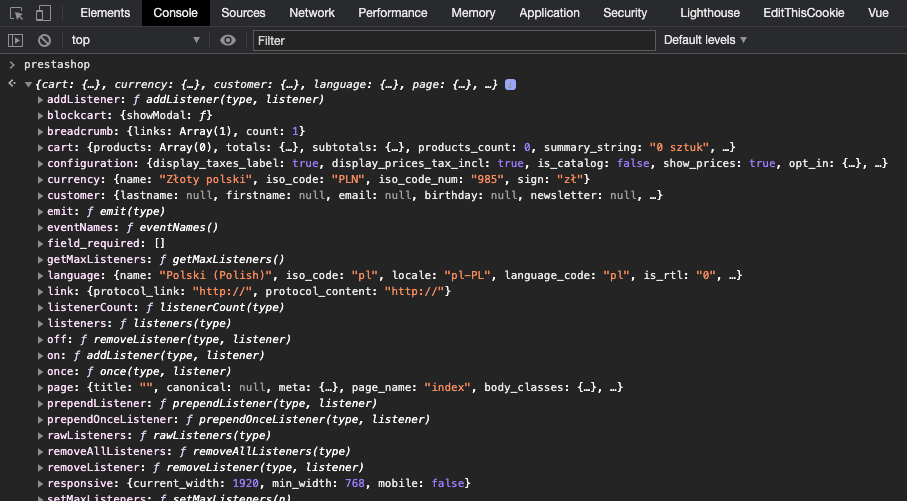Expand the link property
The image size is (907, 501).
pyautogui.click(x=40, y=292)
